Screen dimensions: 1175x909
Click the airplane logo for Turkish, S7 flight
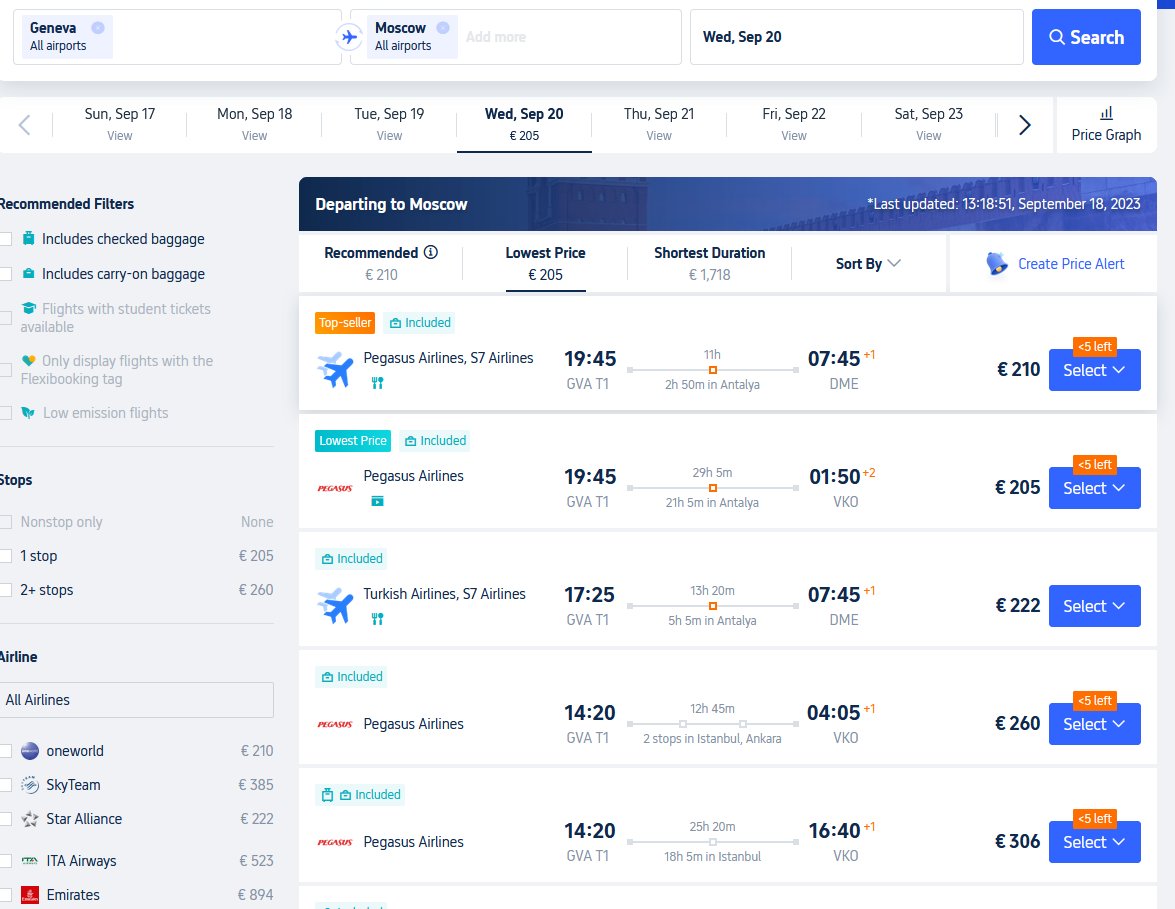pos(334,606)
